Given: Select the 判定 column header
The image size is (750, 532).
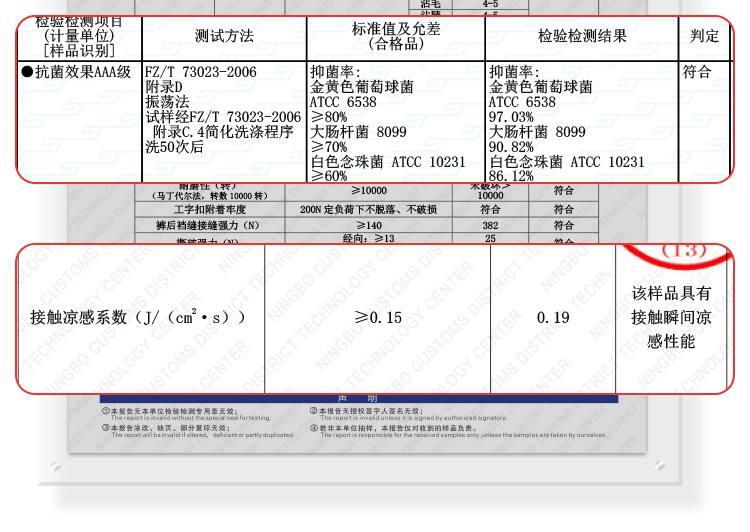Looking at the screenshot, I should pyautogui.click(x=704, y=37).
